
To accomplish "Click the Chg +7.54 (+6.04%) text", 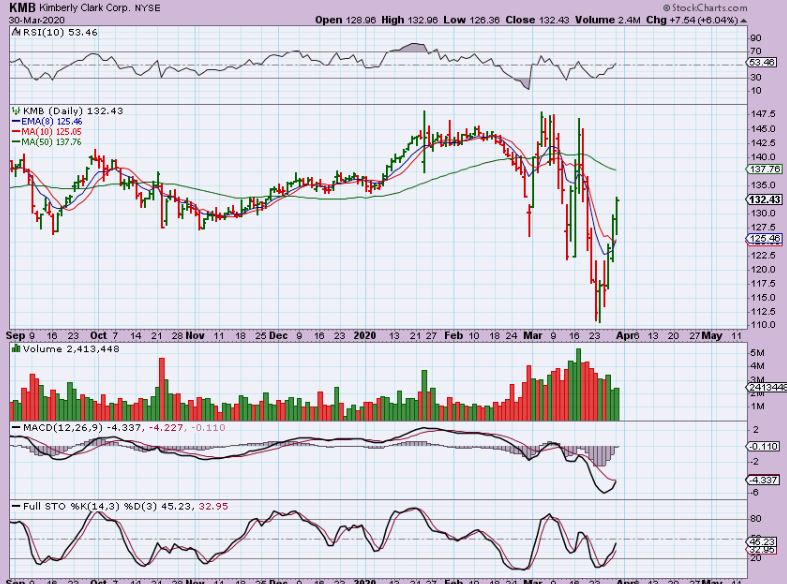I will point(692,20).
